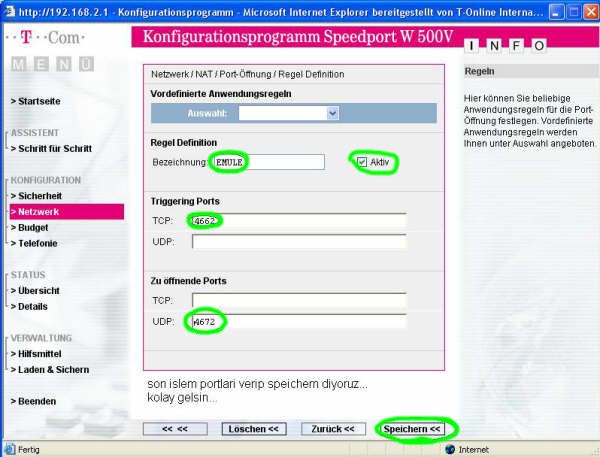The height and width of the screenshot is (457, 600).
Task: Click the Auswahl dropdown arrow
Action: 333,113
